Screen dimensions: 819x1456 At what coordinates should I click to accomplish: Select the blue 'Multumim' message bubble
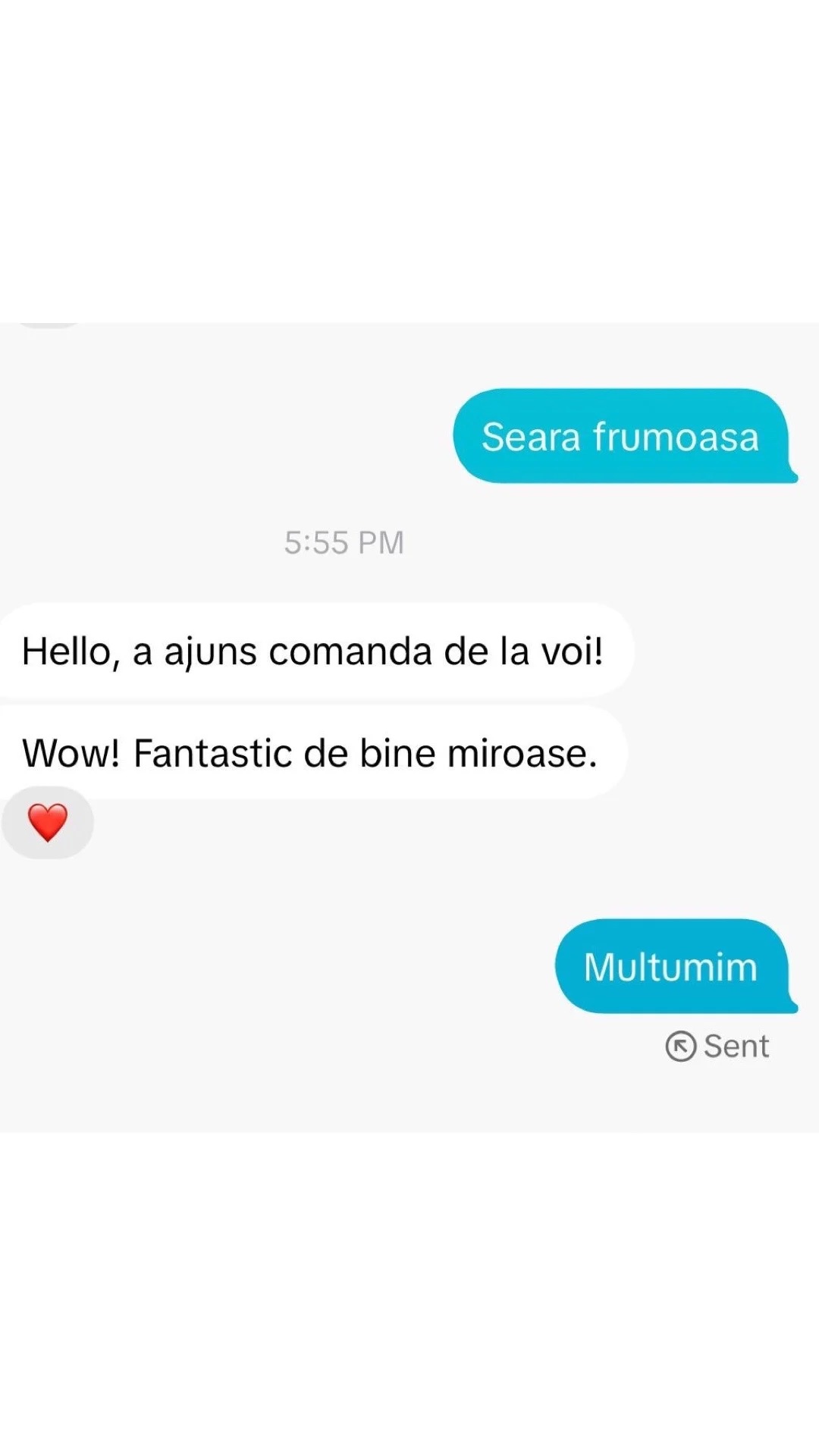coord(676,966)
